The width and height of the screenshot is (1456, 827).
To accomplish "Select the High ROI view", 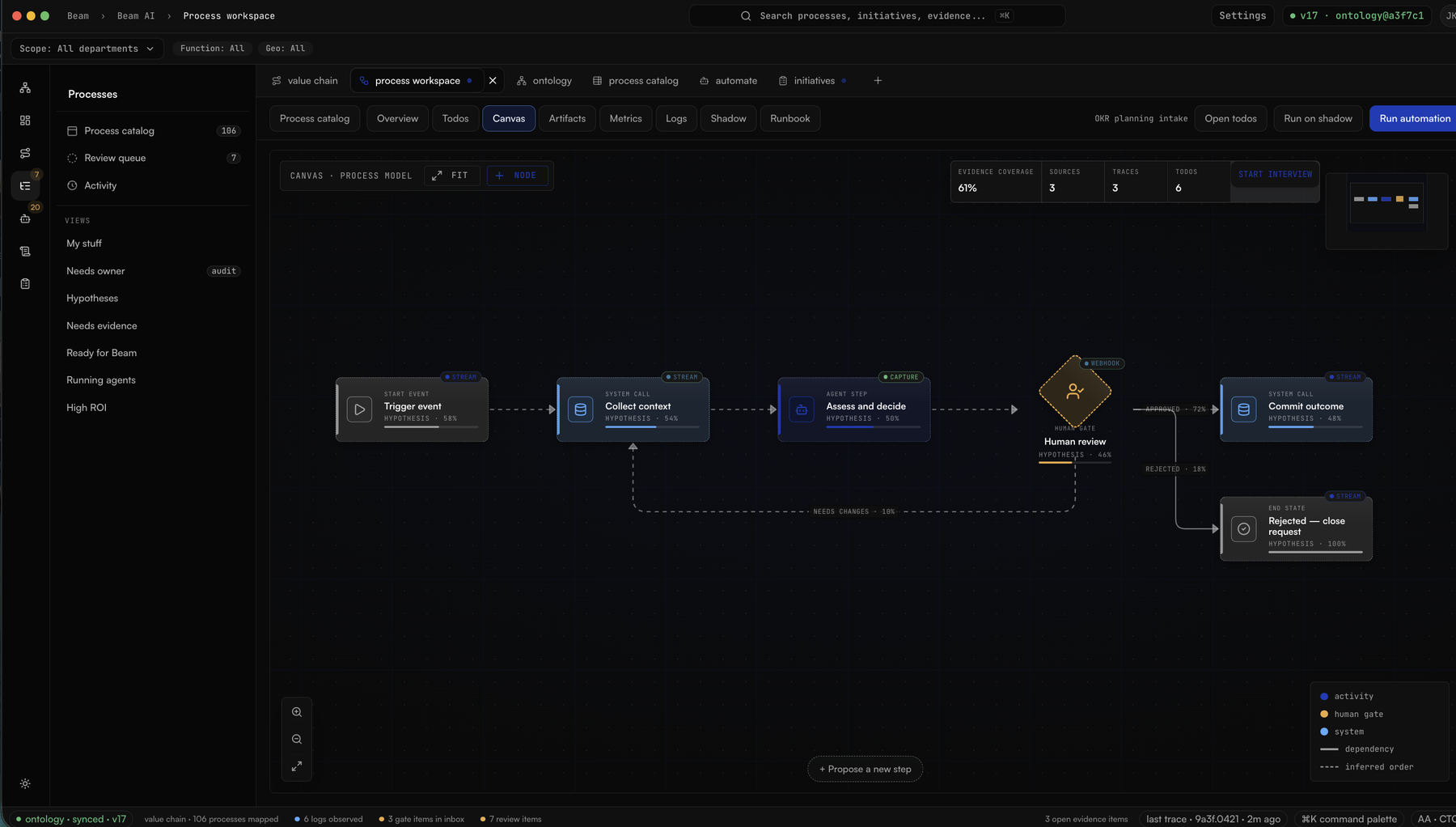I will tap(153, 408).
